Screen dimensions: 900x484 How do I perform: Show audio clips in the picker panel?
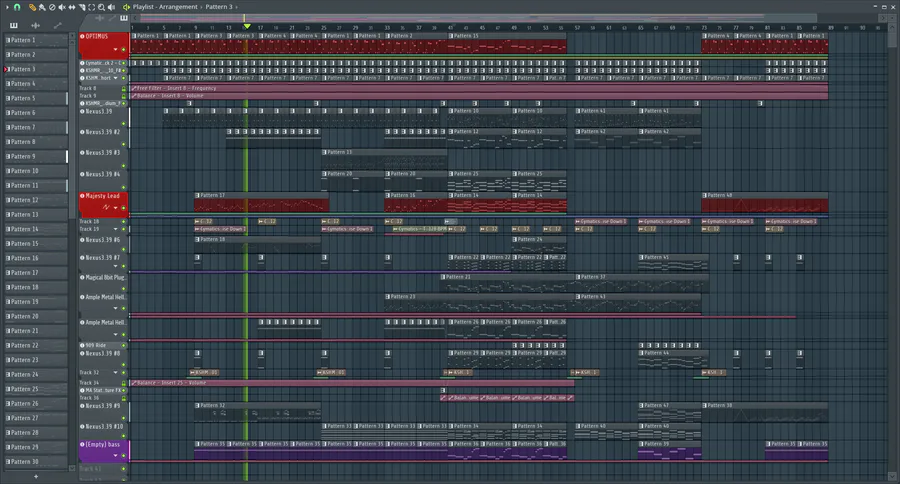pyautogui.click(x=36, y=25)
